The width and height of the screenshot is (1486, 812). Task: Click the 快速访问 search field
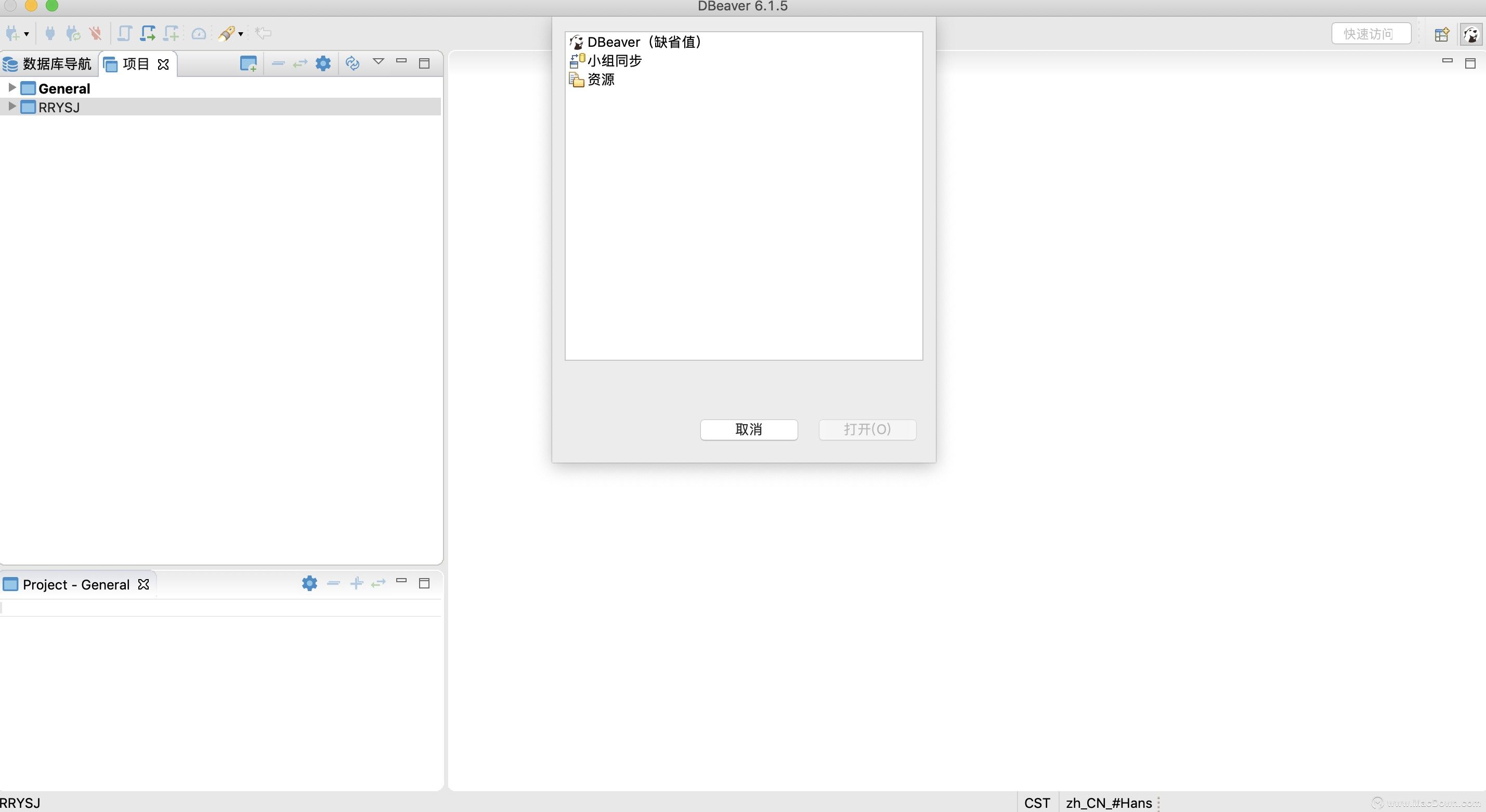tap(1371, 34)
